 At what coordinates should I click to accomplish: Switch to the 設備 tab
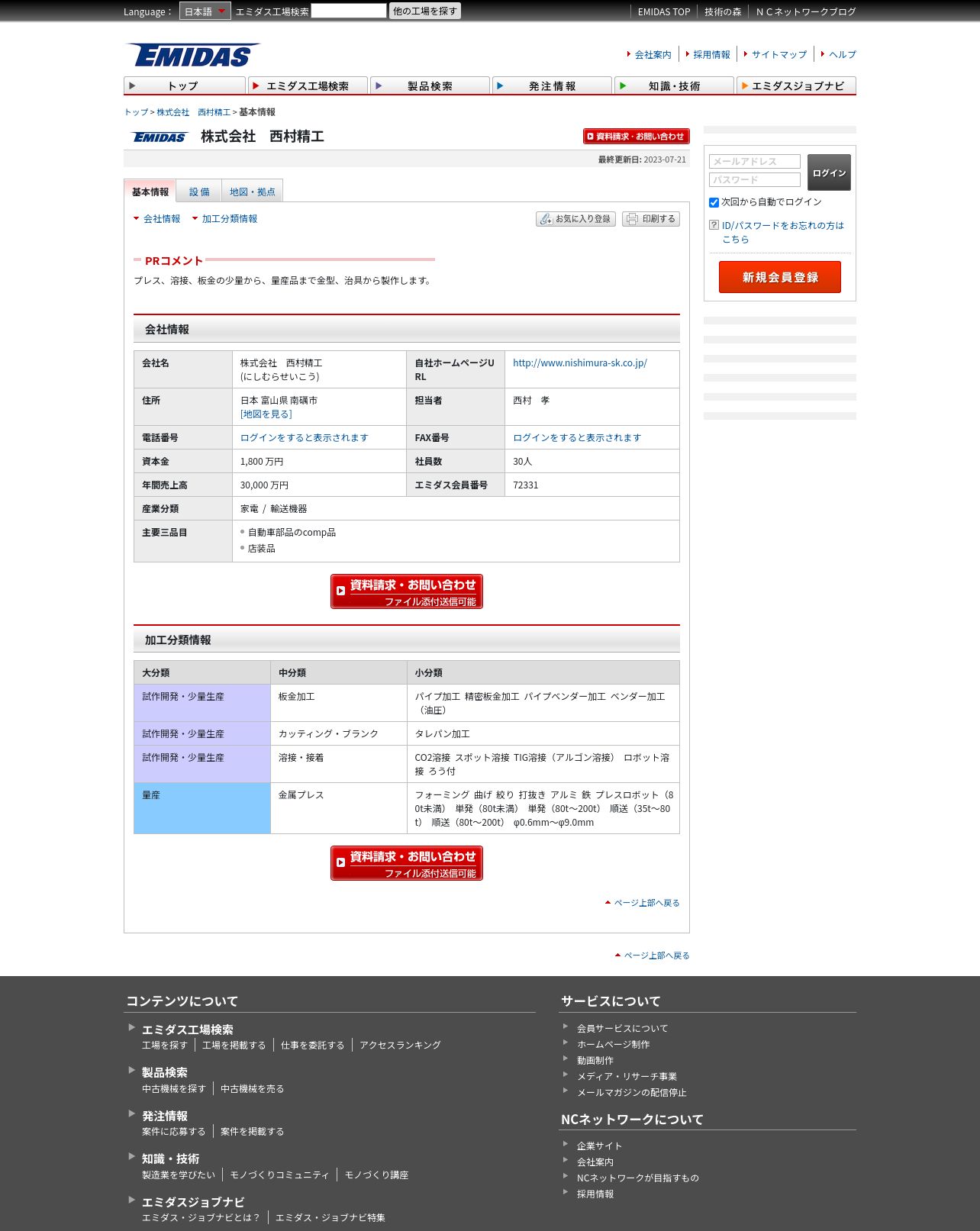199,192
